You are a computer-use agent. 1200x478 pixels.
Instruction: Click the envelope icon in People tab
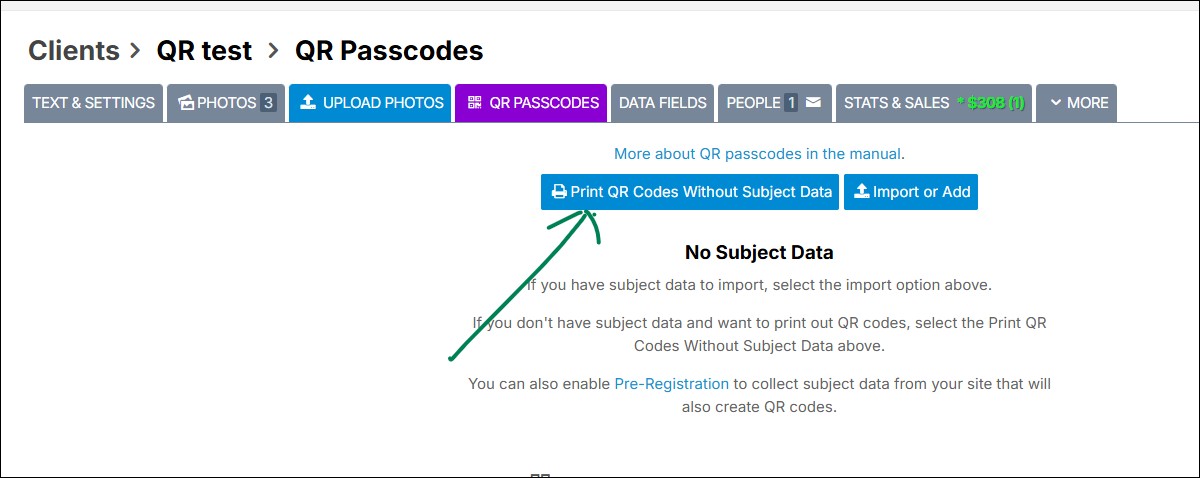pyautogui.click(x=814, y=103)
